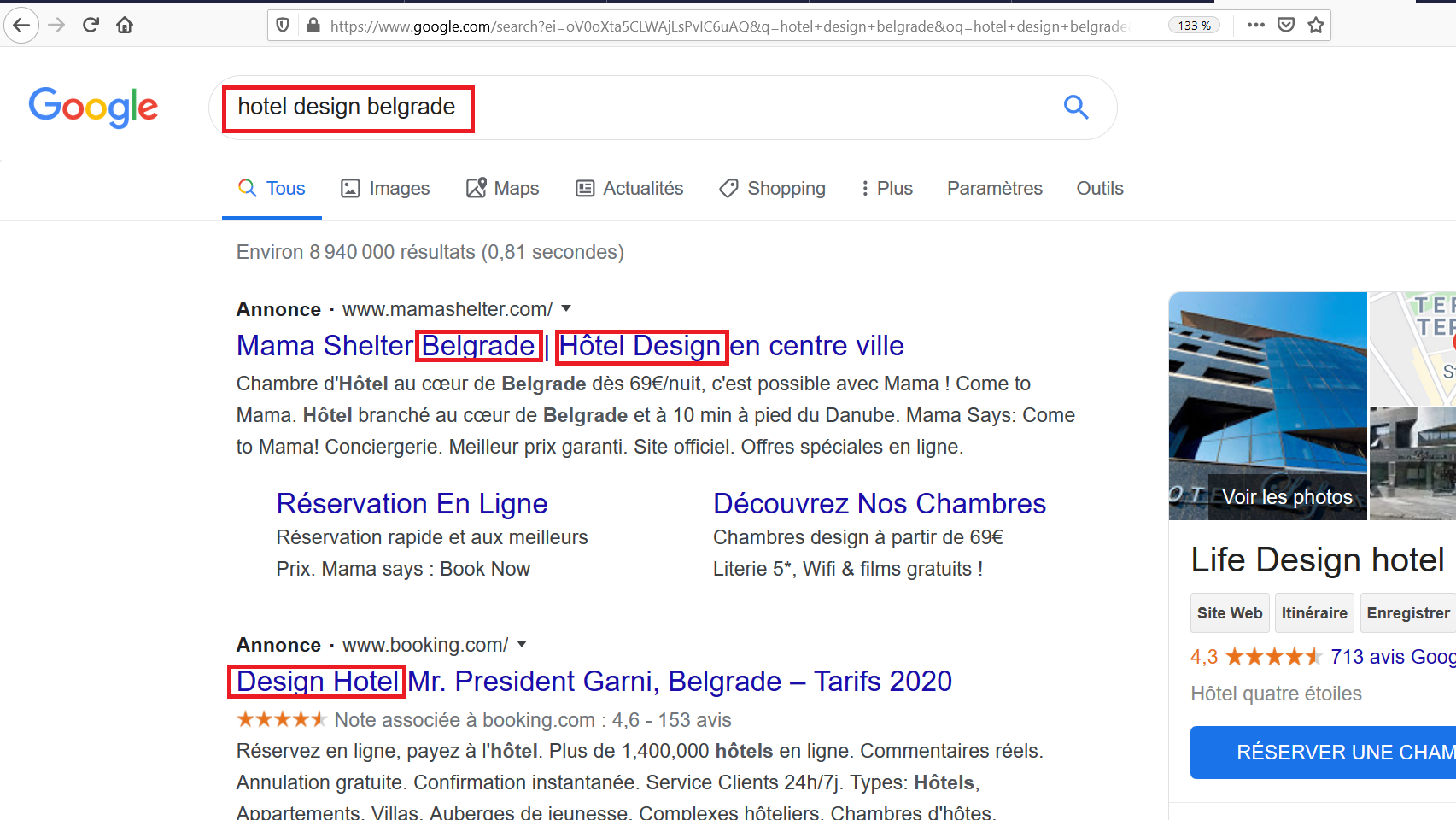Open the tracking protection shield icon
The image size is (1456, 820).
click(283, 26)
